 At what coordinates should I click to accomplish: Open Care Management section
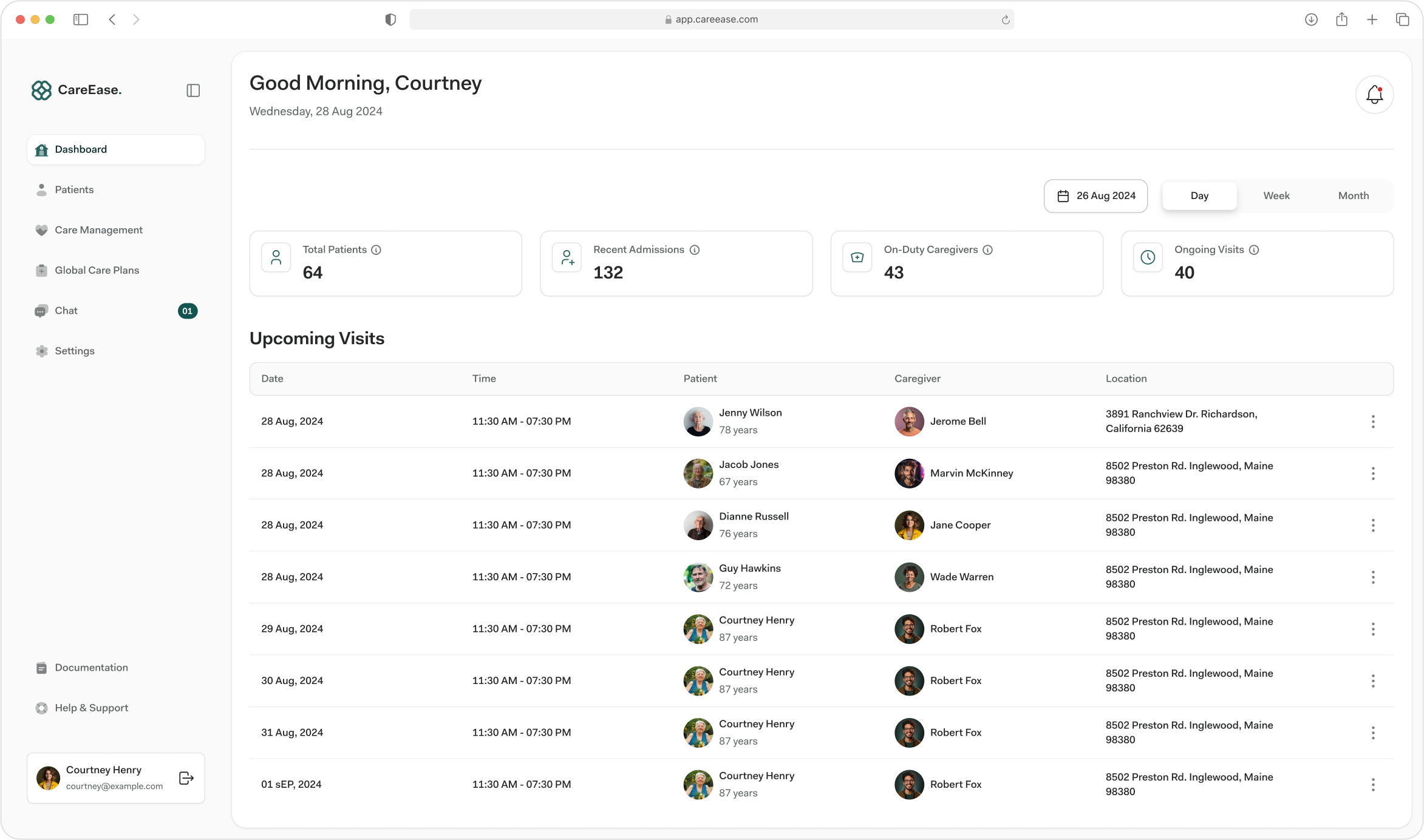click(116, 230)
